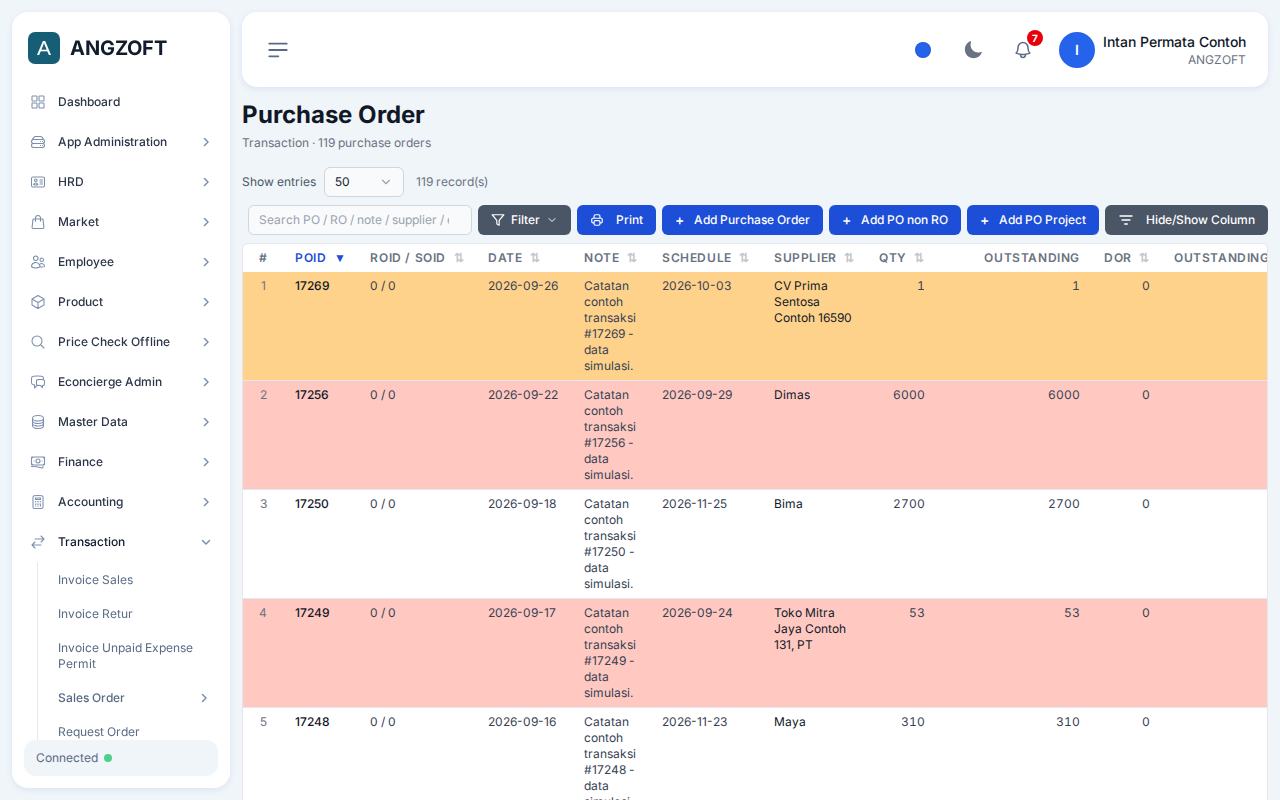1280x800 pixels.
Task: Click the Transaction arrows icon
Action: (x=38, y=542)
